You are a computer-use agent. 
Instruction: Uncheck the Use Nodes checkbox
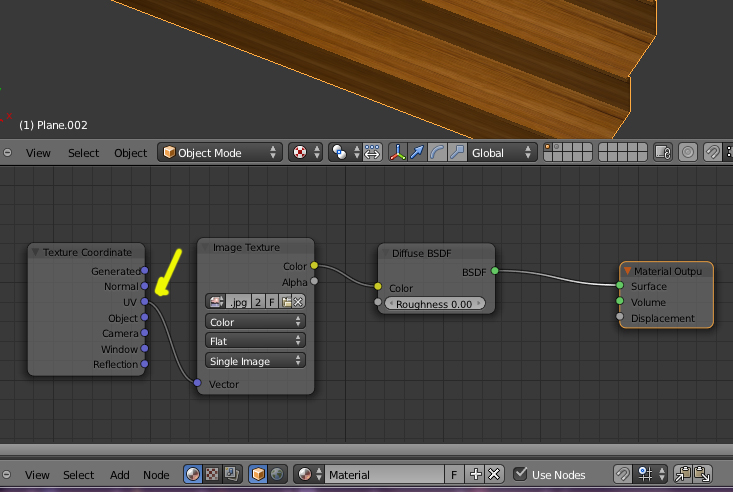[x=520, y=474]
